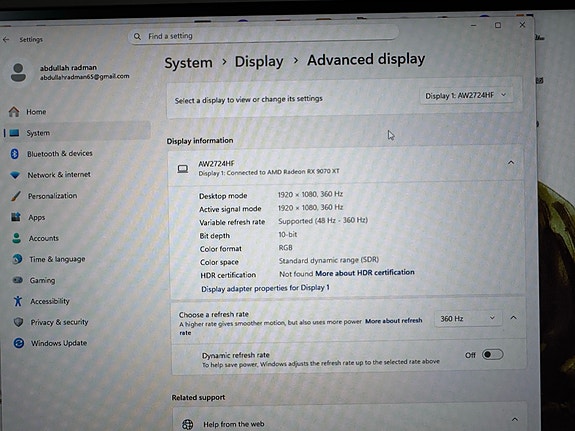The height and width of the screenshot is (431, 575).
Task: Open More about HDR certification link
Action: [x=365, y=273]
